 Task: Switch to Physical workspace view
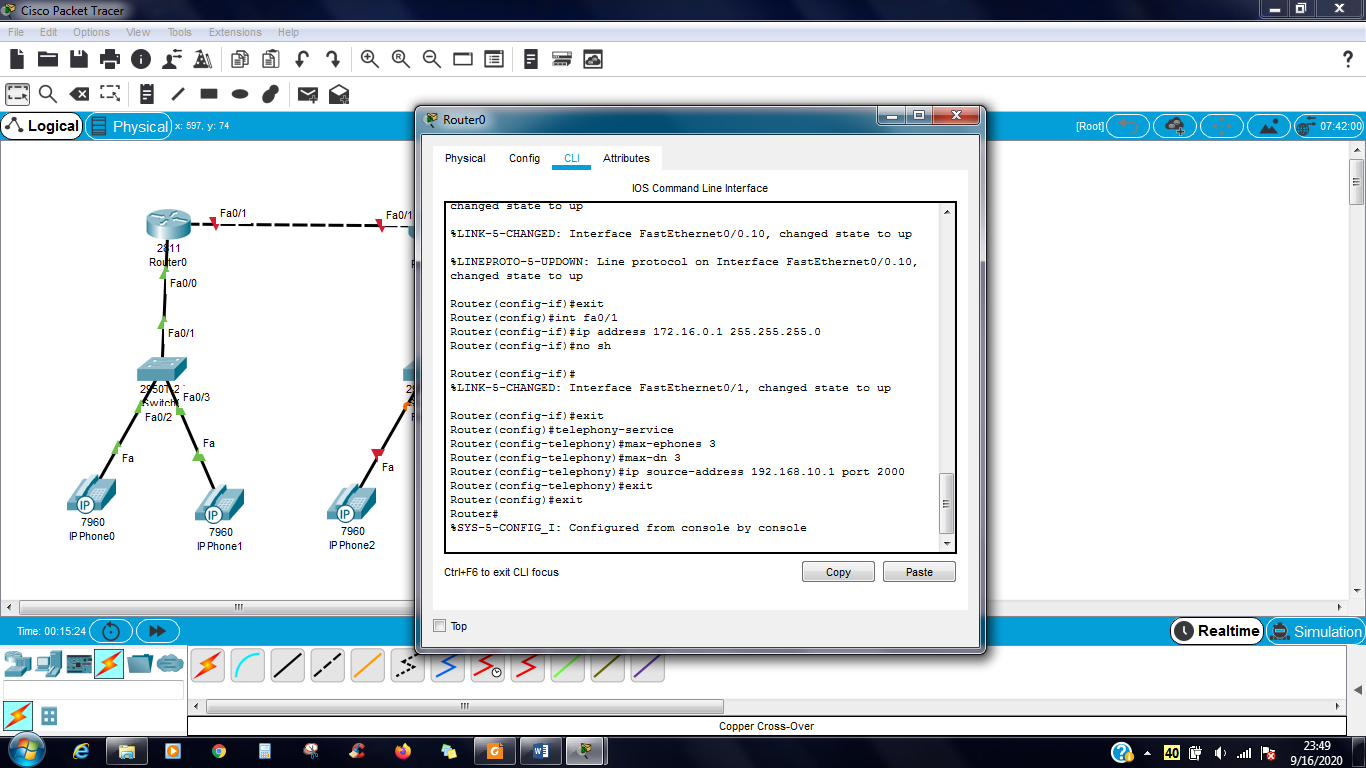tap(129, 126)
